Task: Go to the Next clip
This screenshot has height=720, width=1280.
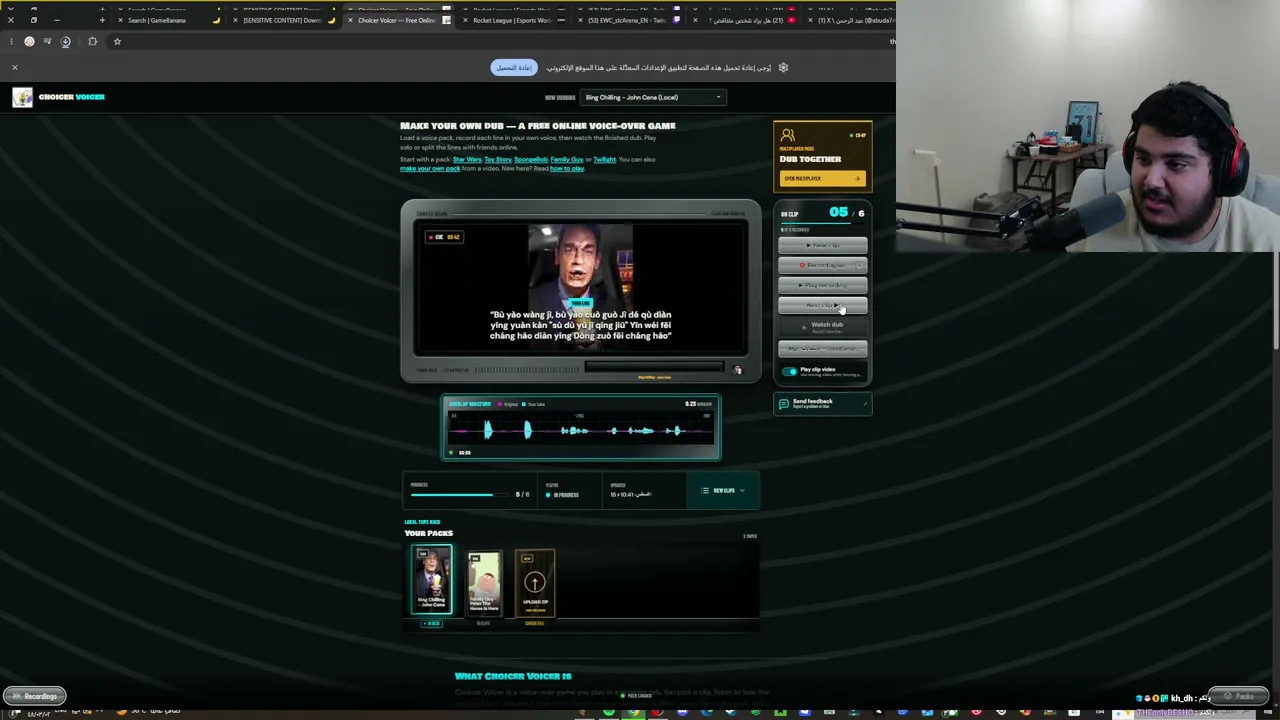Action: click(x=823, y=305)
